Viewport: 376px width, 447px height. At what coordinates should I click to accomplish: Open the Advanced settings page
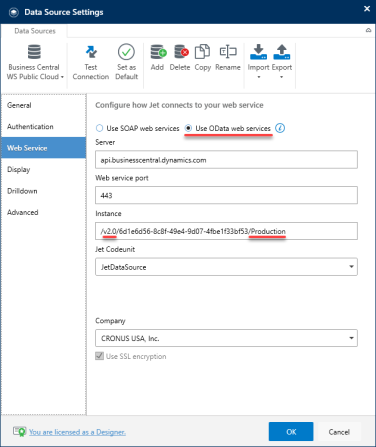coord(43,212)
